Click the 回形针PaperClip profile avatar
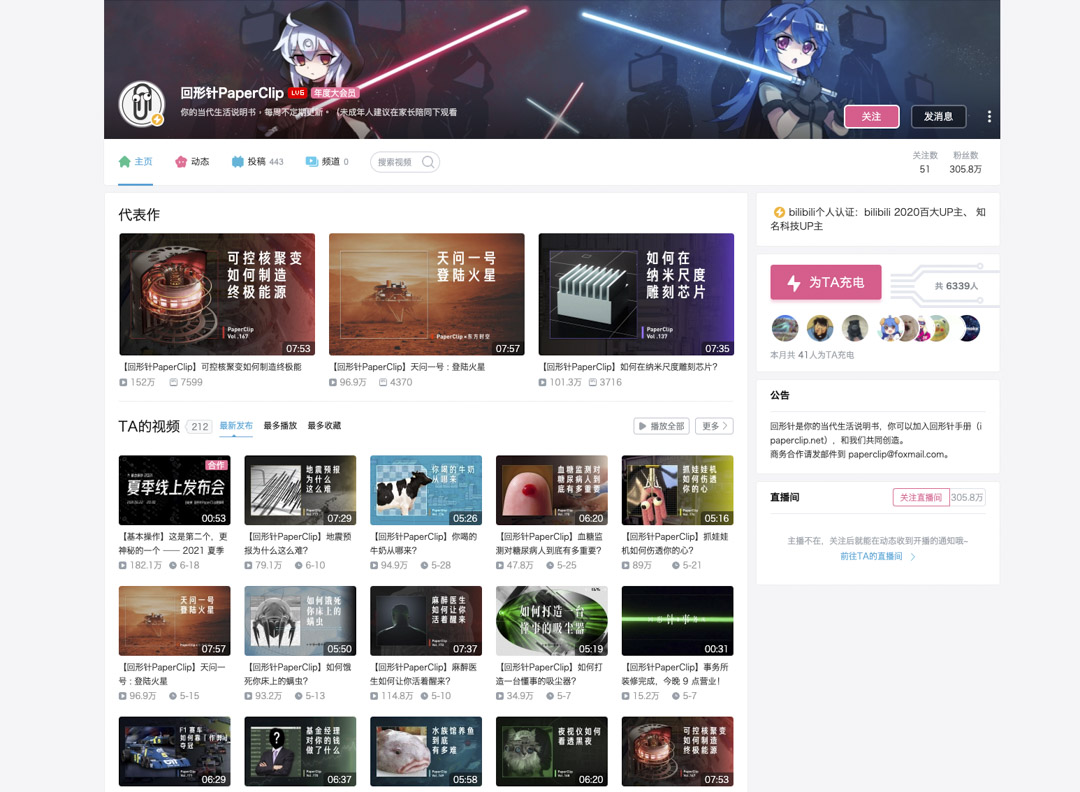 coord(141,104)
